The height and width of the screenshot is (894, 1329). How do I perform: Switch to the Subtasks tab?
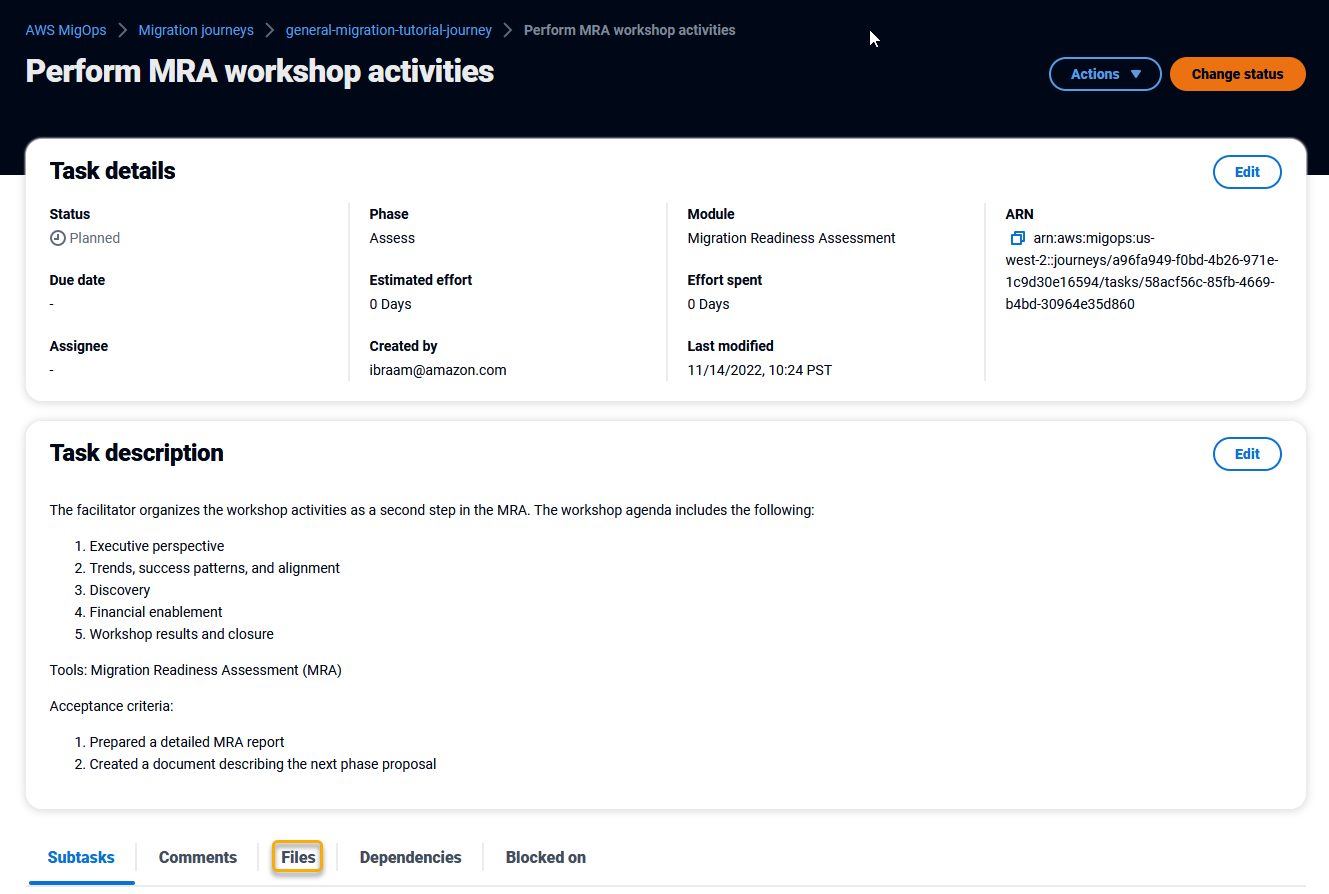pos(81,857)
